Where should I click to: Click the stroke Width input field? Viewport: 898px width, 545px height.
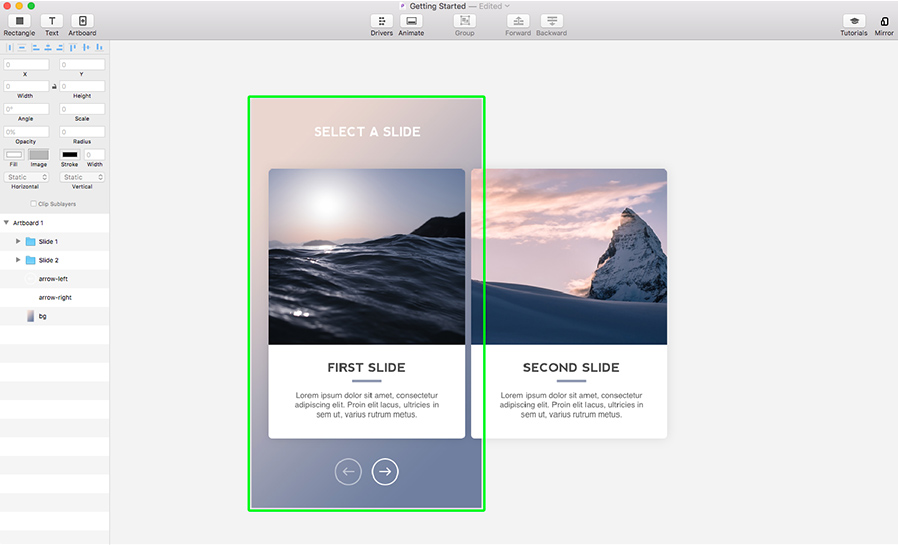point(94,155)
